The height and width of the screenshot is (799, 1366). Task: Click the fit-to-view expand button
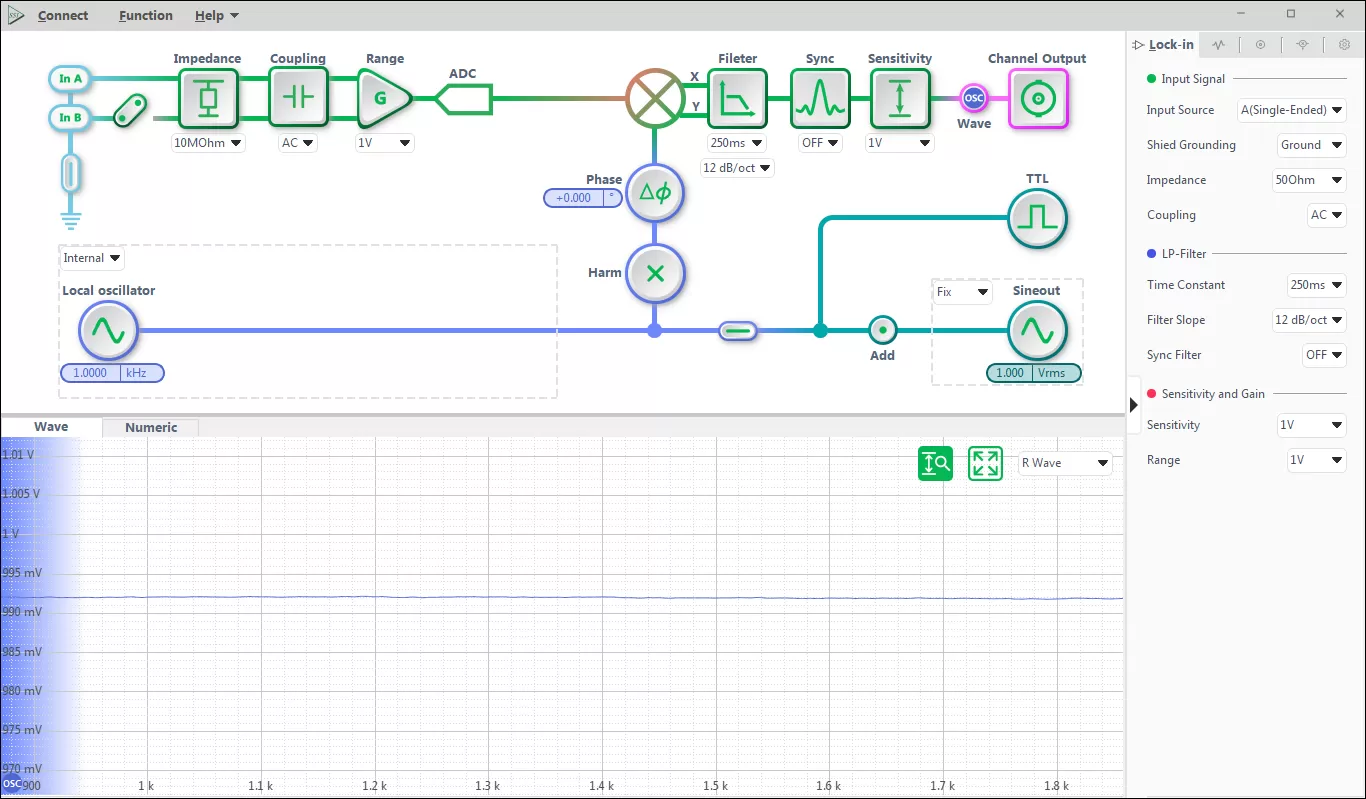point(986,463)
